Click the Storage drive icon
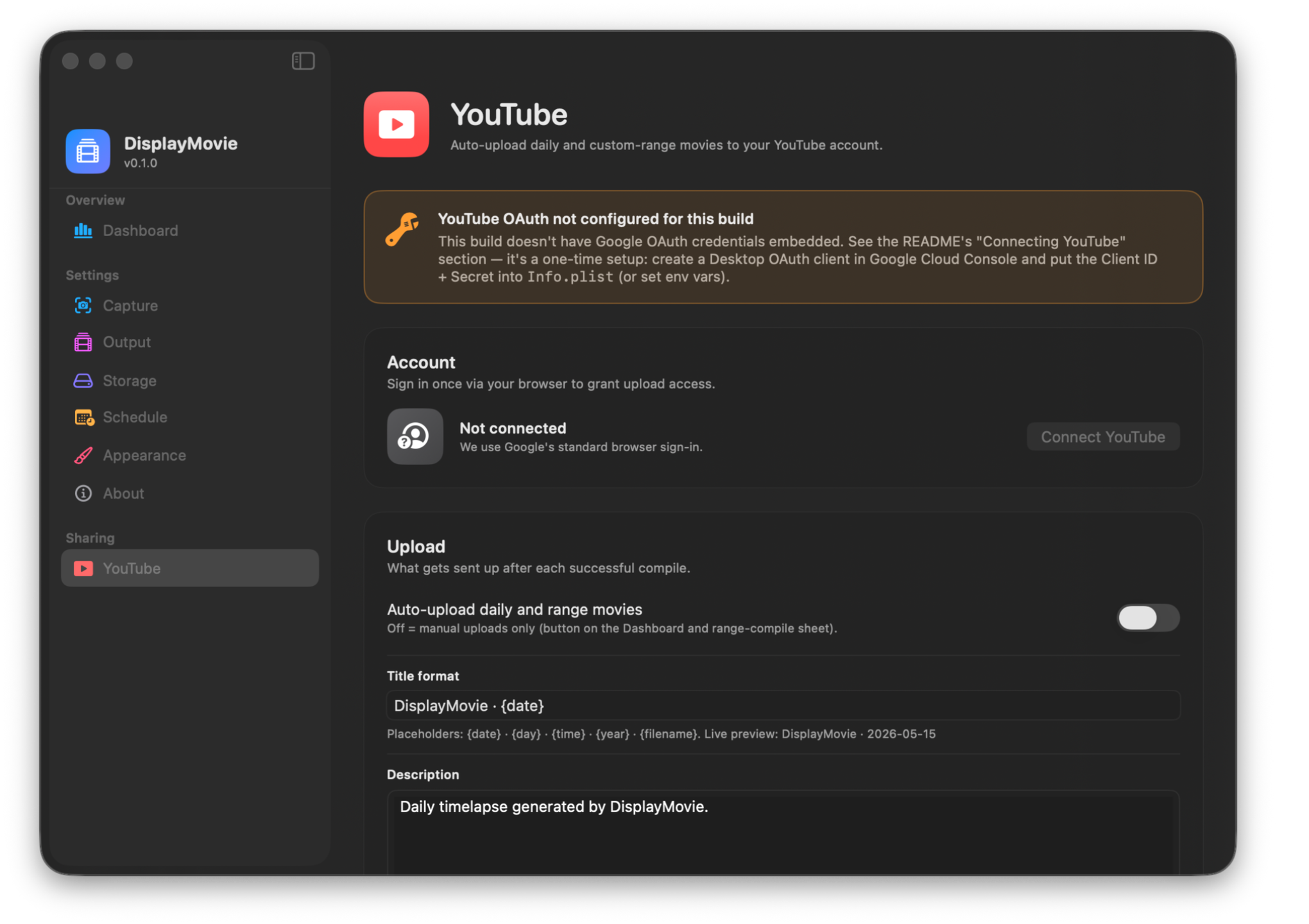This screenshot has width=1309, height=924. 83,381
